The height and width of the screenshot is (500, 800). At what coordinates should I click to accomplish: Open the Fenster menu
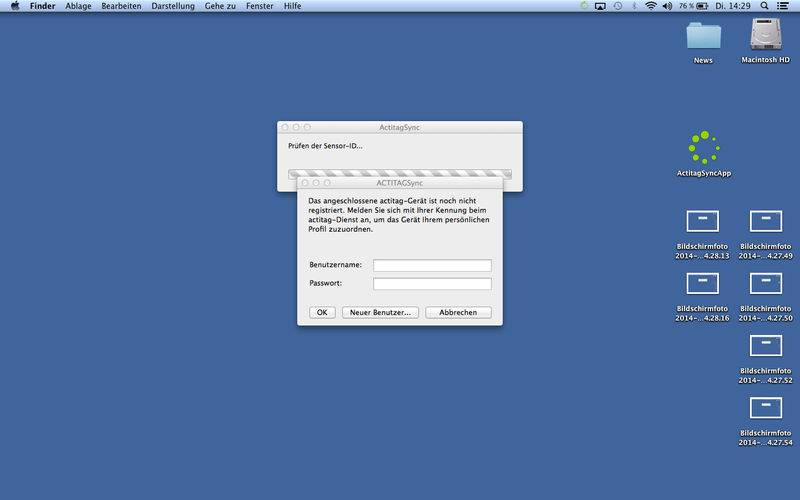point(259,6)
